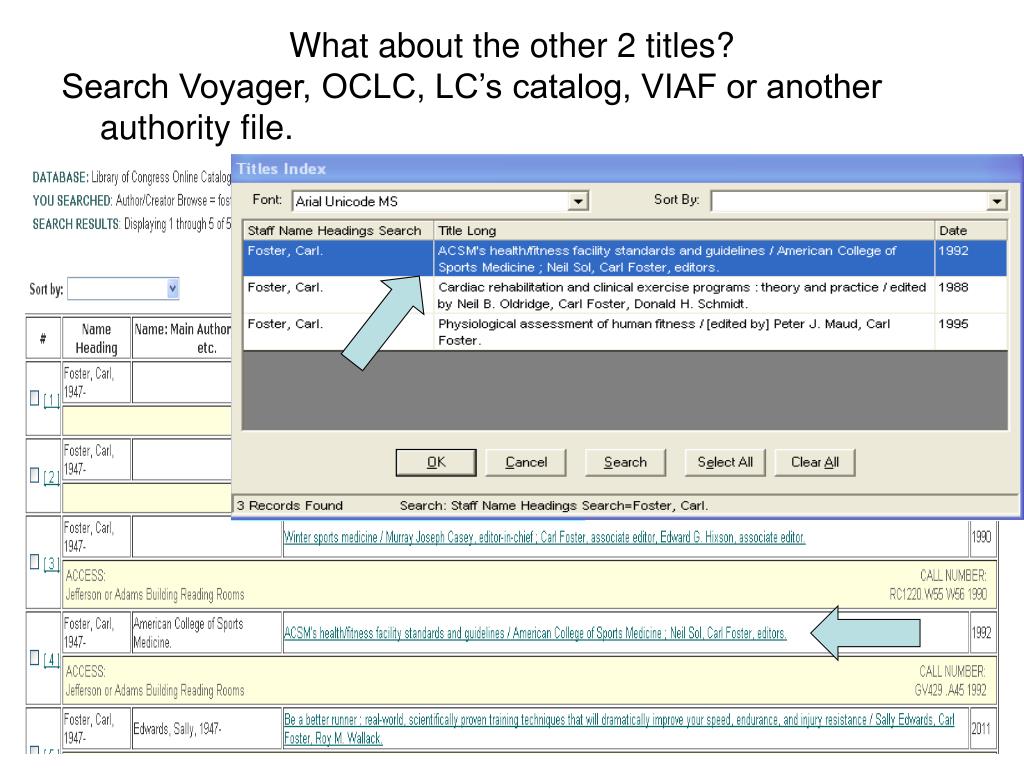
Task: Click the Select All button
Action: (725, 462)
